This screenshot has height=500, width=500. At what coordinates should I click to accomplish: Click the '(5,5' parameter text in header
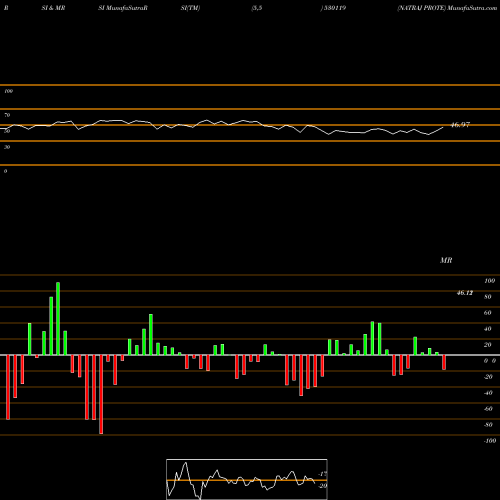(257, 8)
